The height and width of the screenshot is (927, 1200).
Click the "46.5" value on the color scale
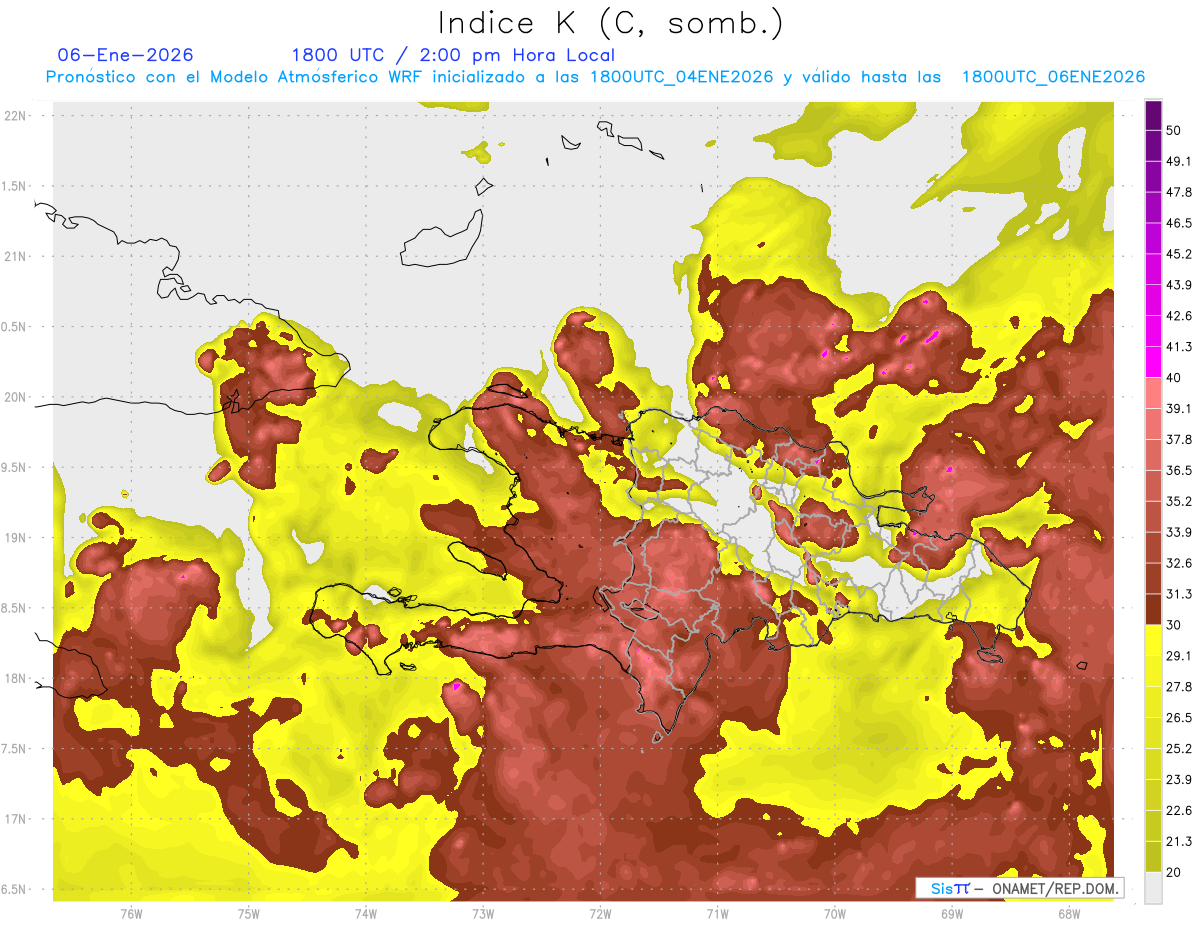tap(1179, 223)
